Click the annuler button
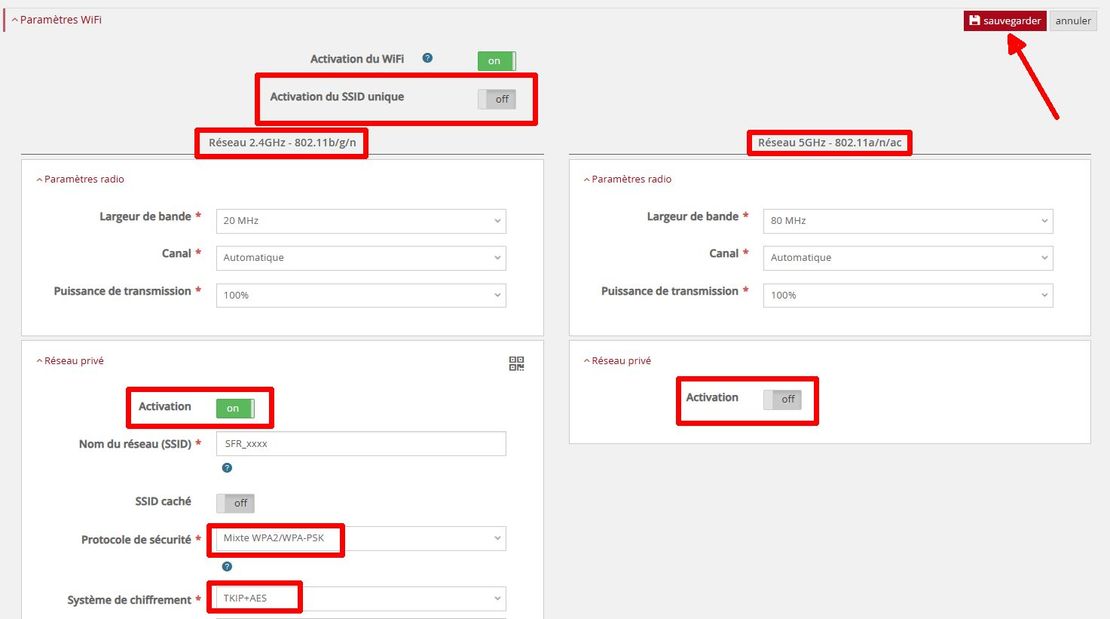Image resolution: width=1110 pixels, height=619 pixels. click(1073, 21)
